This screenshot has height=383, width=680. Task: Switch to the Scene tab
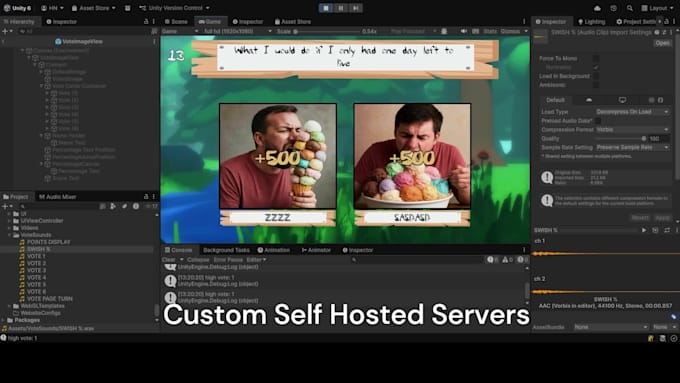click(x=176, y=21)
